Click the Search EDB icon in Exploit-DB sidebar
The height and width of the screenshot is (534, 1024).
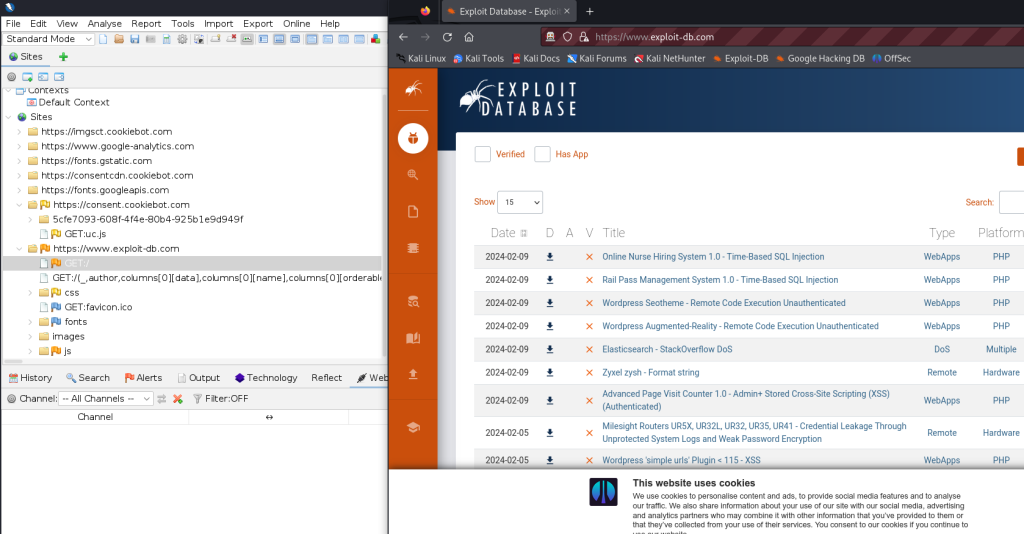tap(413, 301)
